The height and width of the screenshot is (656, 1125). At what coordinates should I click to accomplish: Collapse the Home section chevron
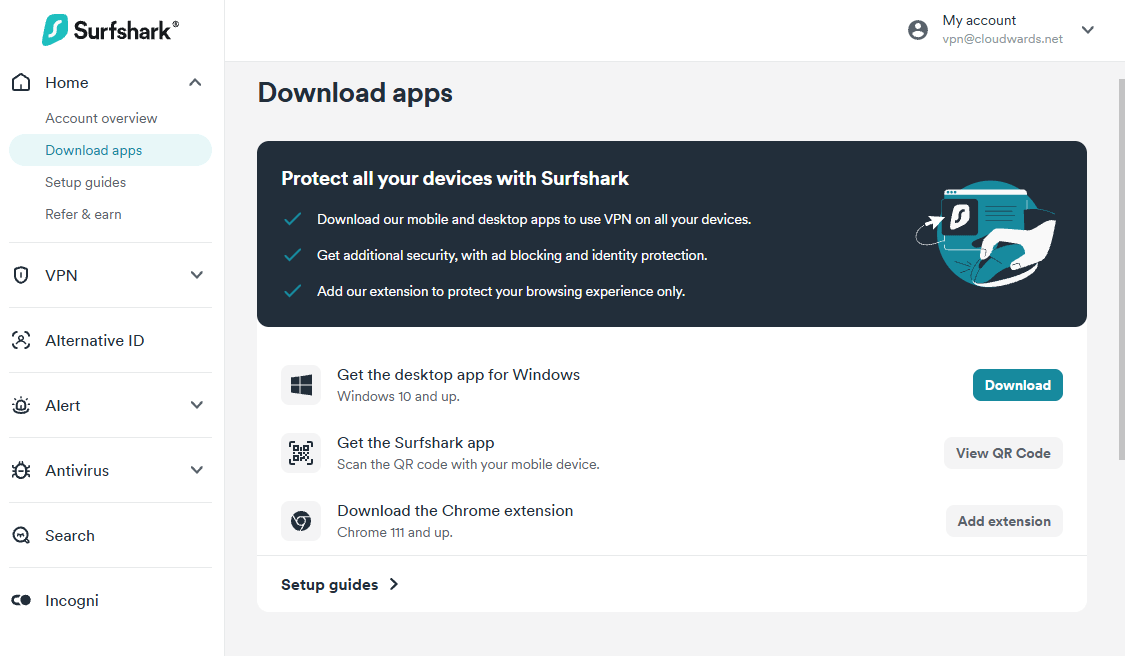[195, 83]
